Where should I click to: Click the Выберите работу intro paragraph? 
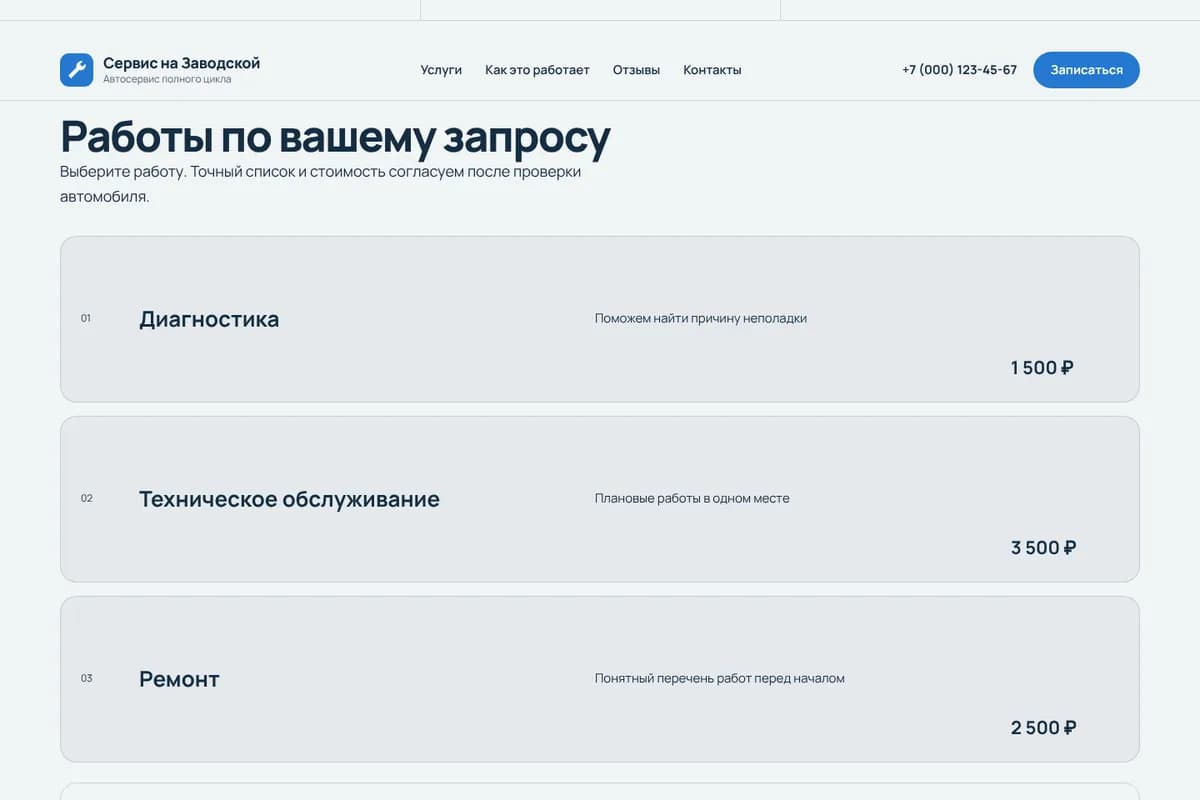pyautogui.click(x=321, y=184)
